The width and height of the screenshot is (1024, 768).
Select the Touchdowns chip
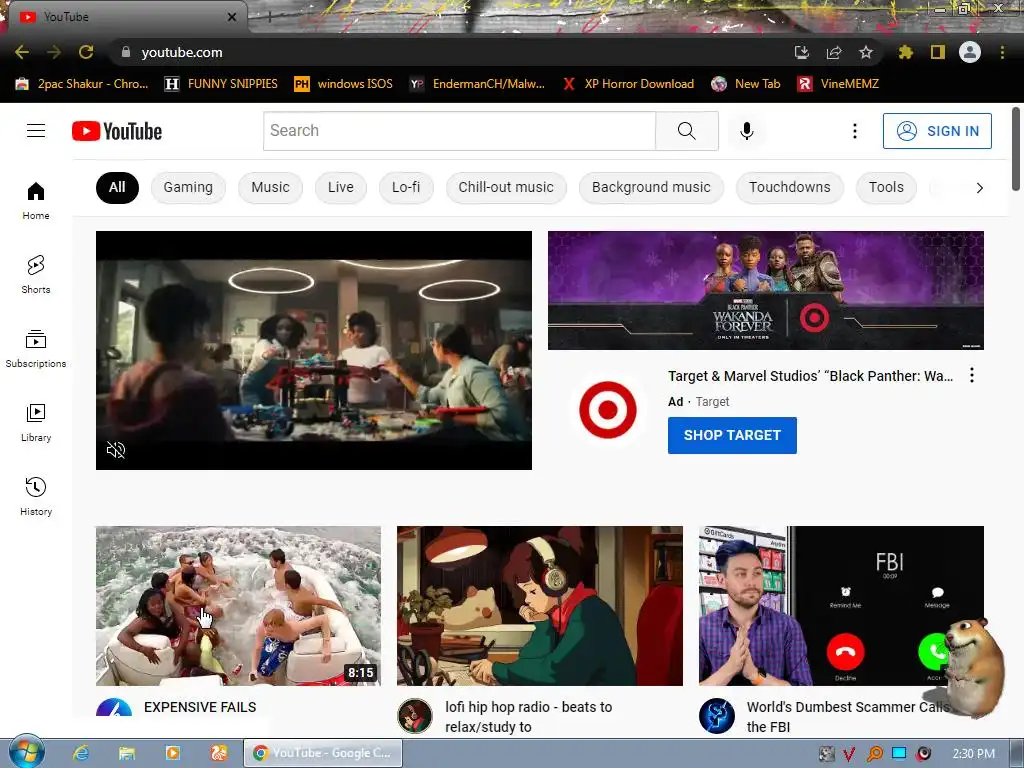click(790, 187)
